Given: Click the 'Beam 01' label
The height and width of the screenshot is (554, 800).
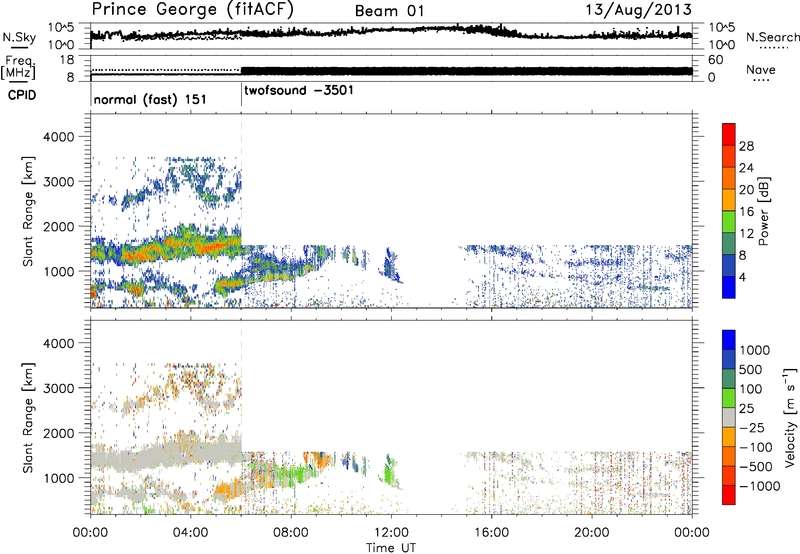Looking at the screenshot, I should [389, 11].
